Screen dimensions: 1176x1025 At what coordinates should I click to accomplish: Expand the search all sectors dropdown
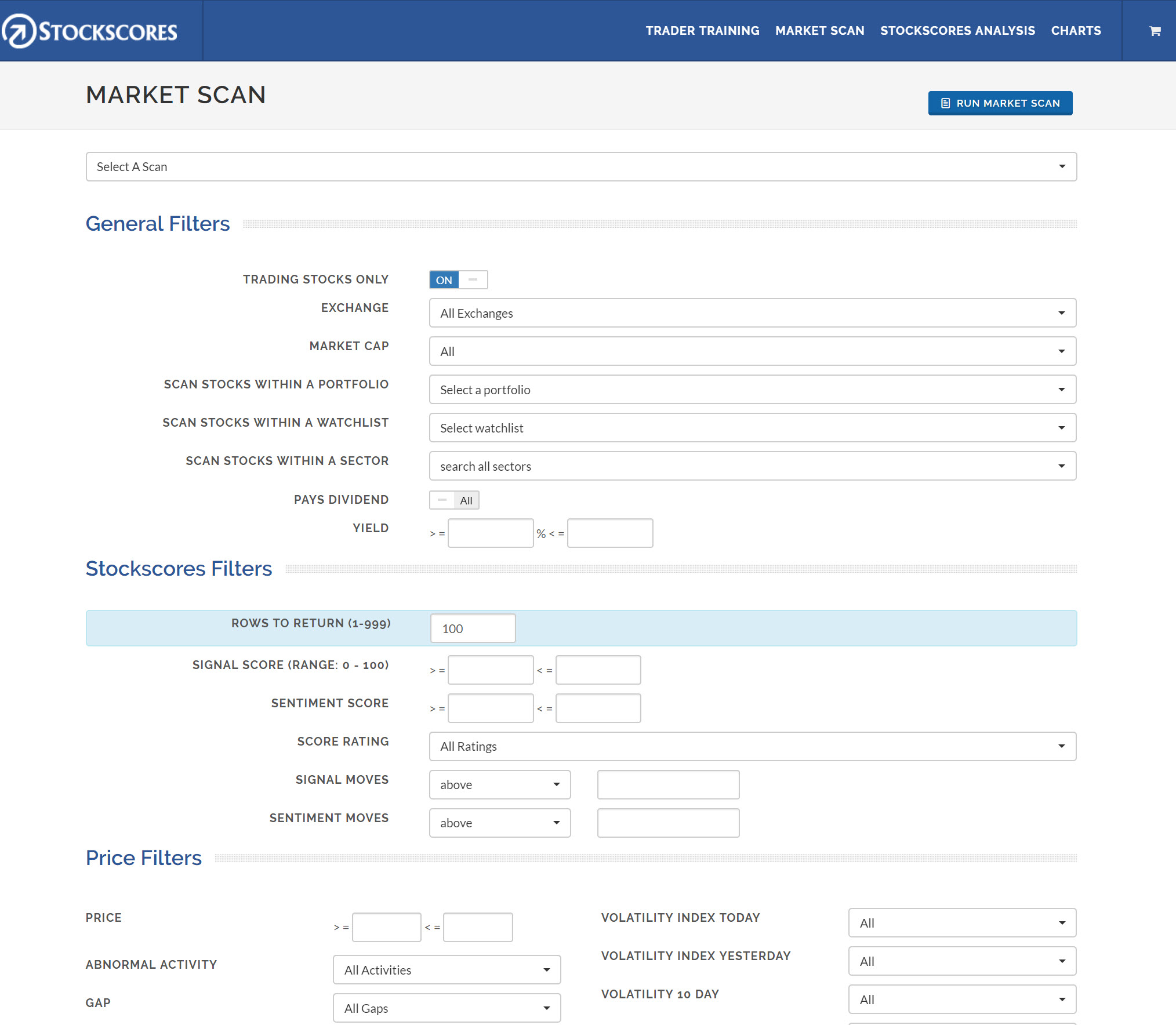[x=752, y=466]
